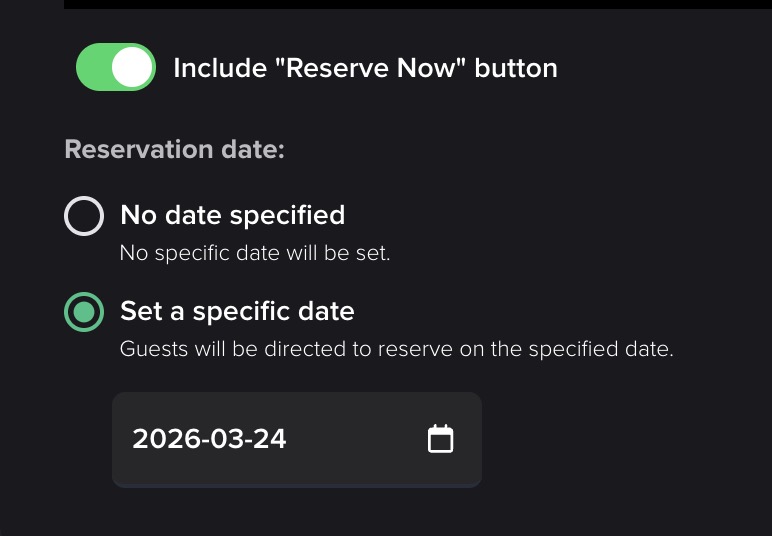This screenshot has height=536, width=772.
Task: Open the calendar picker icon
Action: pyautogui.click(x=441, y=439)
